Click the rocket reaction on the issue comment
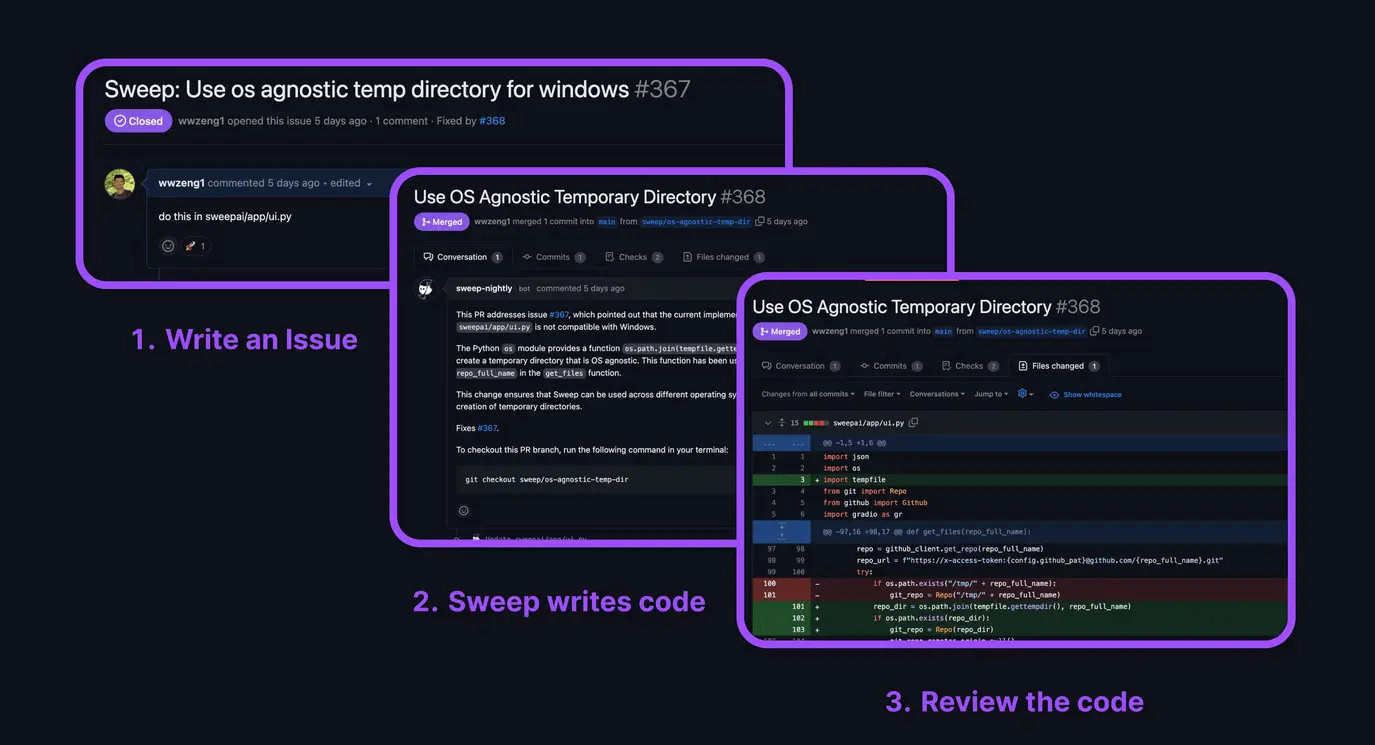1375x745 pixels. [x=195, y=246]
